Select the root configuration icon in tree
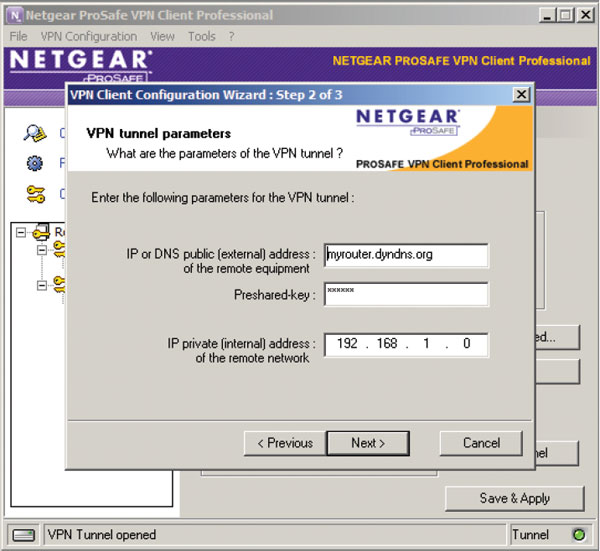This screenshot has width=600, height=551. (x=41, y=232)
